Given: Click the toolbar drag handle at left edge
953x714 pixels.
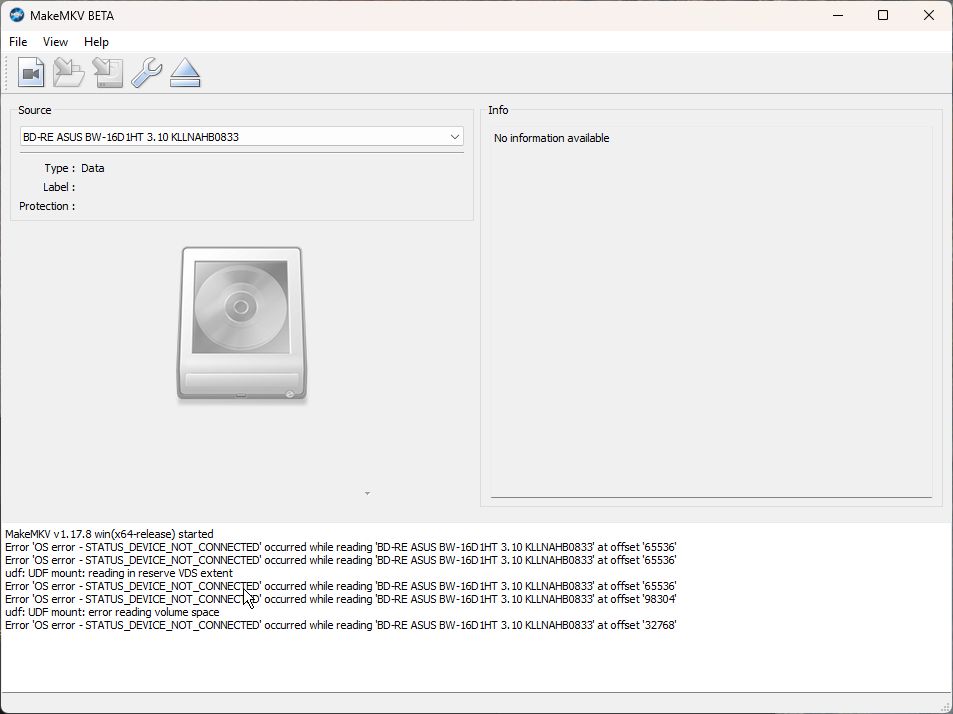Looking at the screenshot, I should tap(6, 73).
